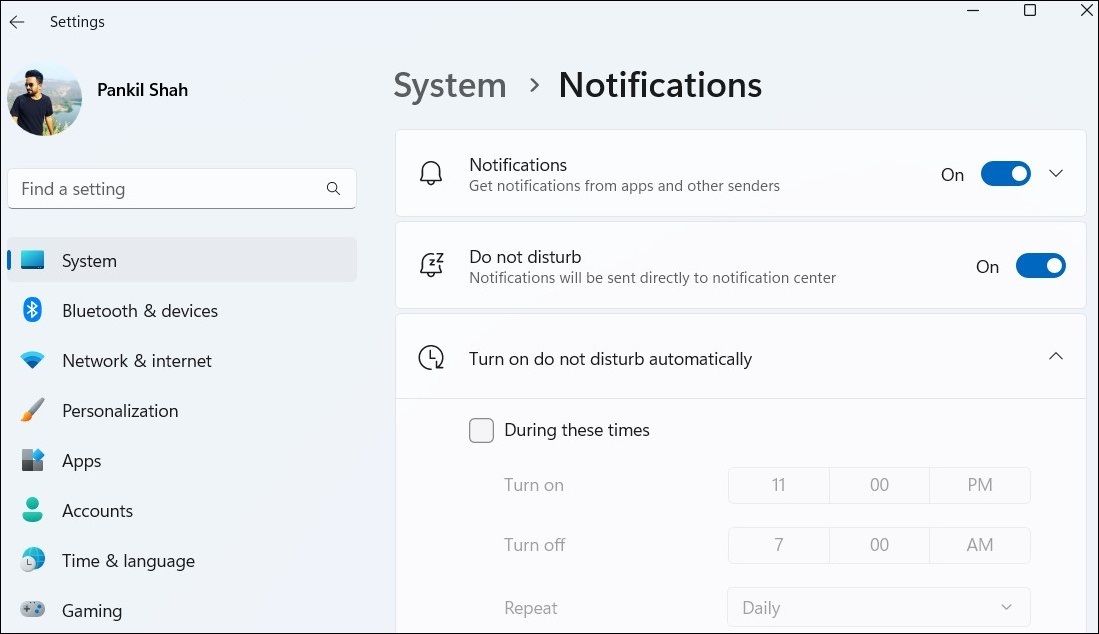Open the Repeat dropdown set to Daily

(877, 607)
